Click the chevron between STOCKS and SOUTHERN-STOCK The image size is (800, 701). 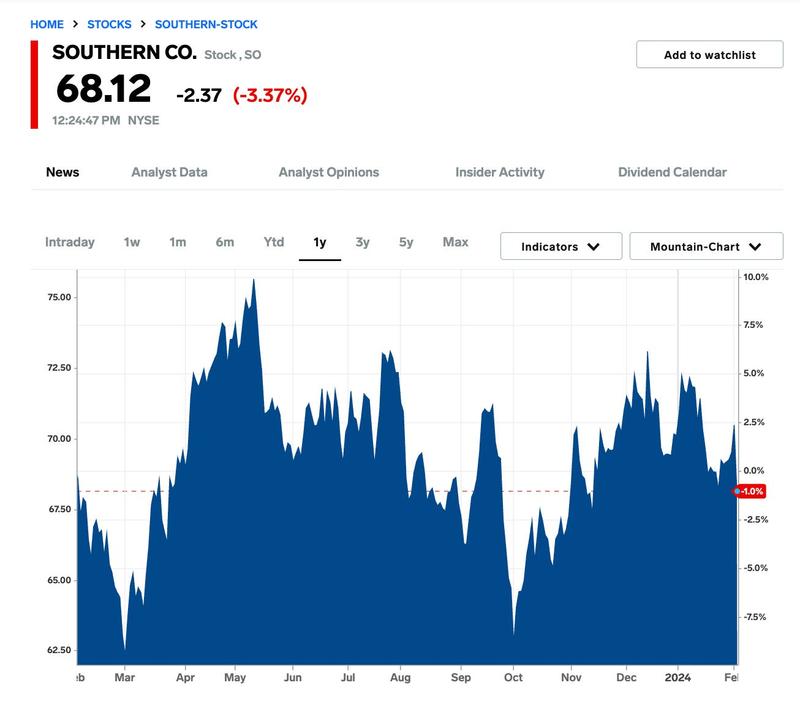point(143,24)
